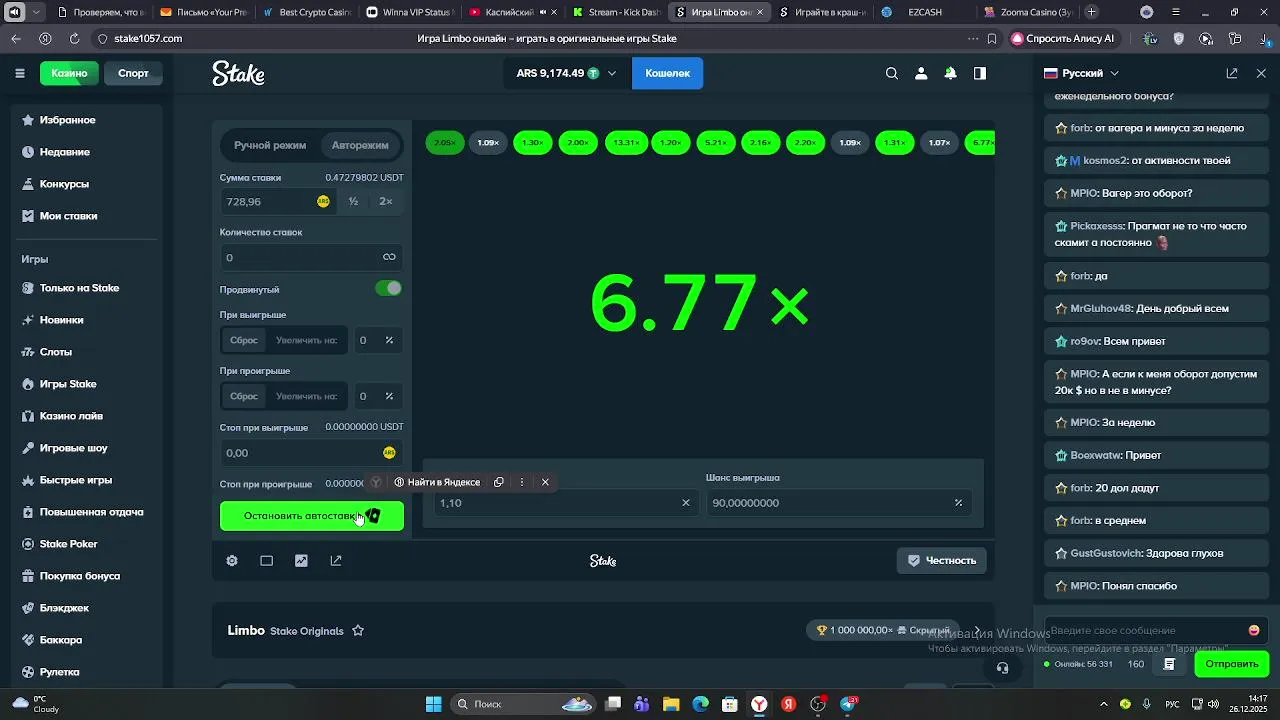Open the Русский chat language dropdown
The height and width of the screenshot is (720, 1280).
point(1082,73)
